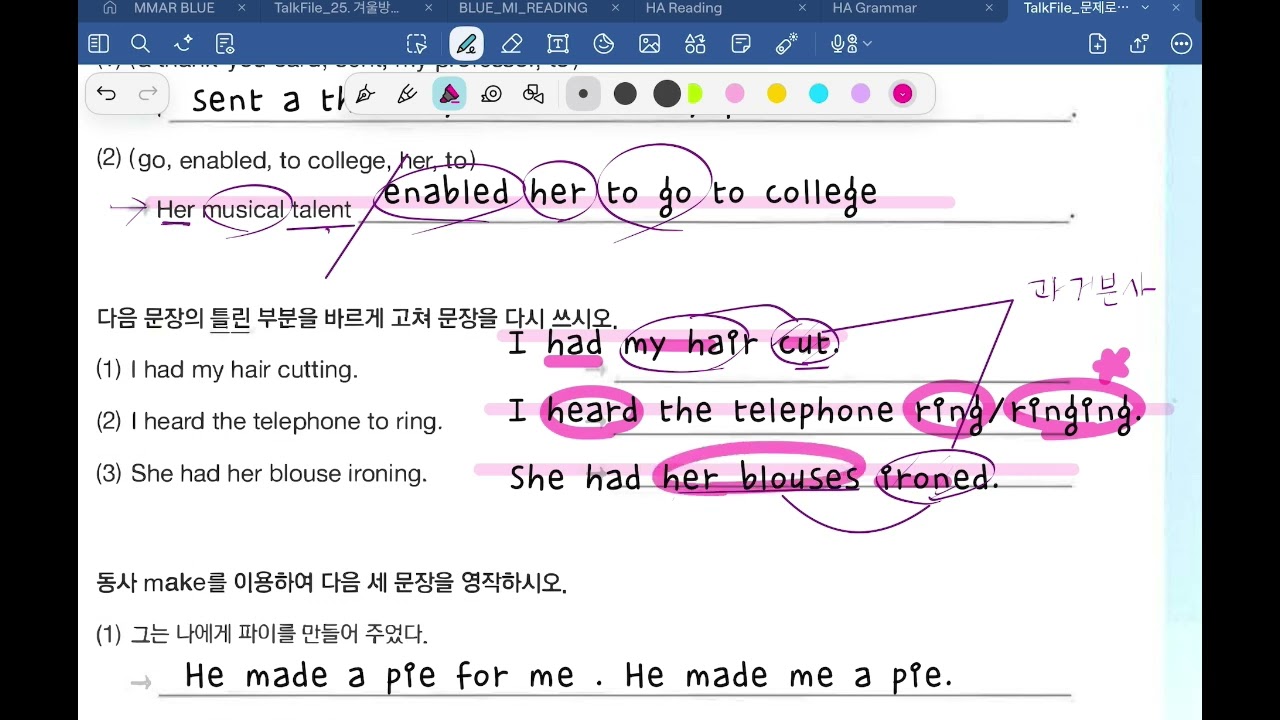
Task: Select the medium stroke width
Action: tap(625, 94)
